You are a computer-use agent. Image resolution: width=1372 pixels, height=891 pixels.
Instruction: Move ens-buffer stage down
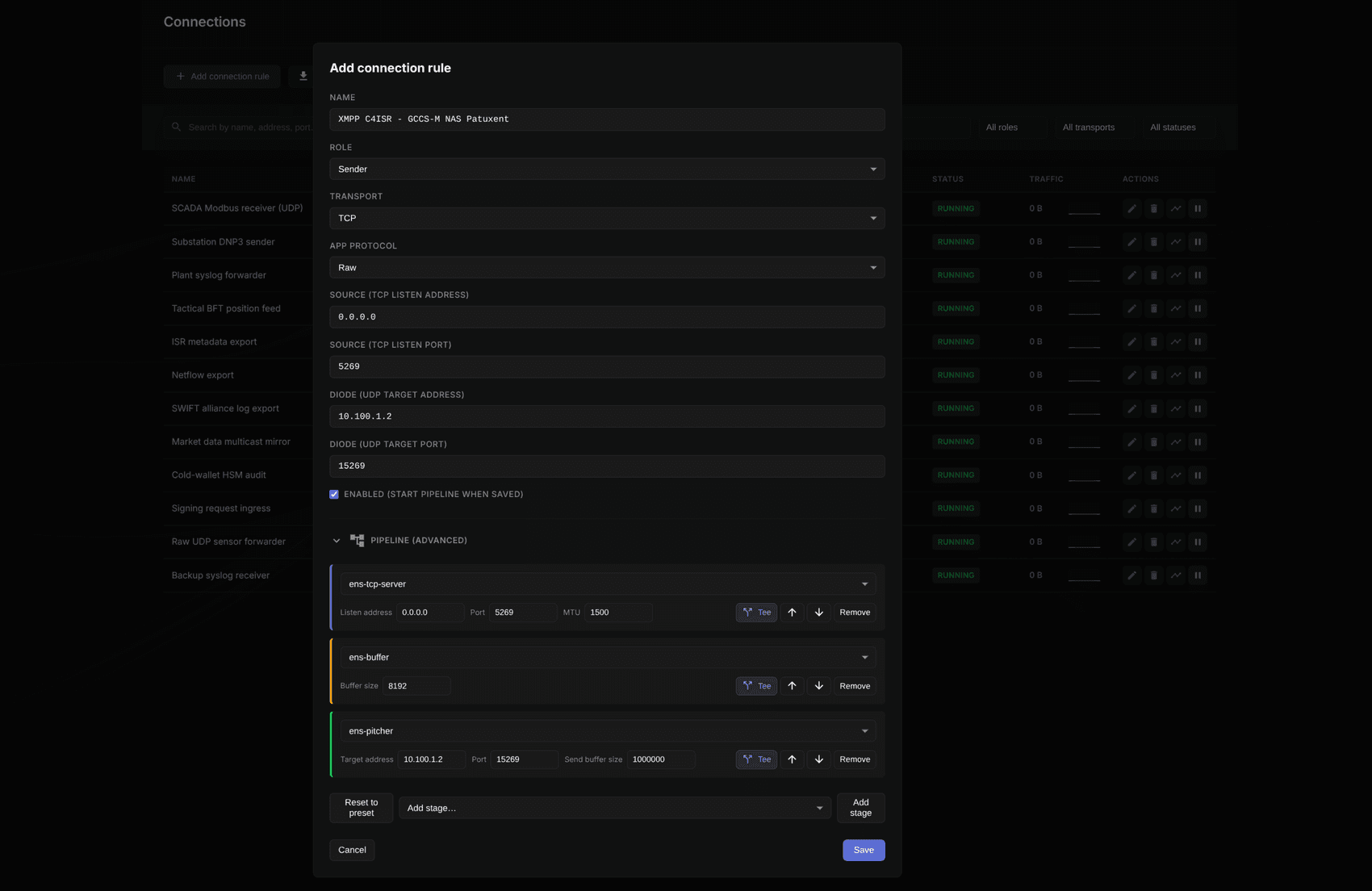pos(818,686)
